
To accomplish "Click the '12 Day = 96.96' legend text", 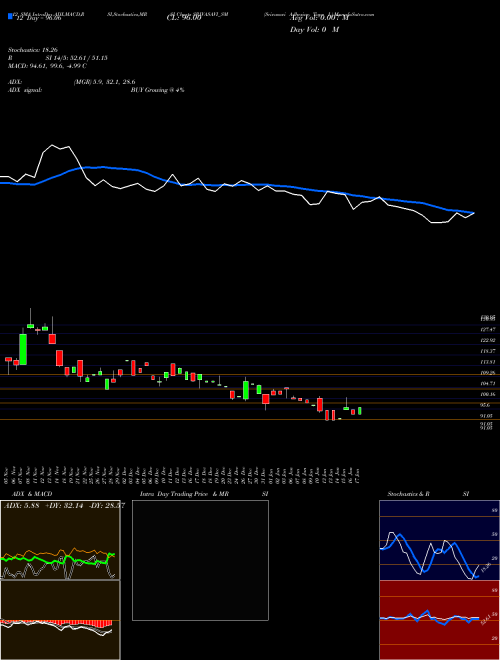I will click(37, 18).
